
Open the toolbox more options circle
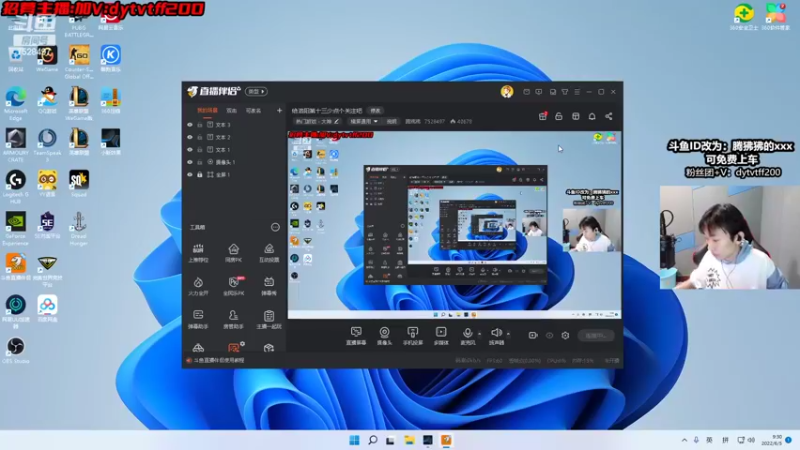click(x=275, y=227)
